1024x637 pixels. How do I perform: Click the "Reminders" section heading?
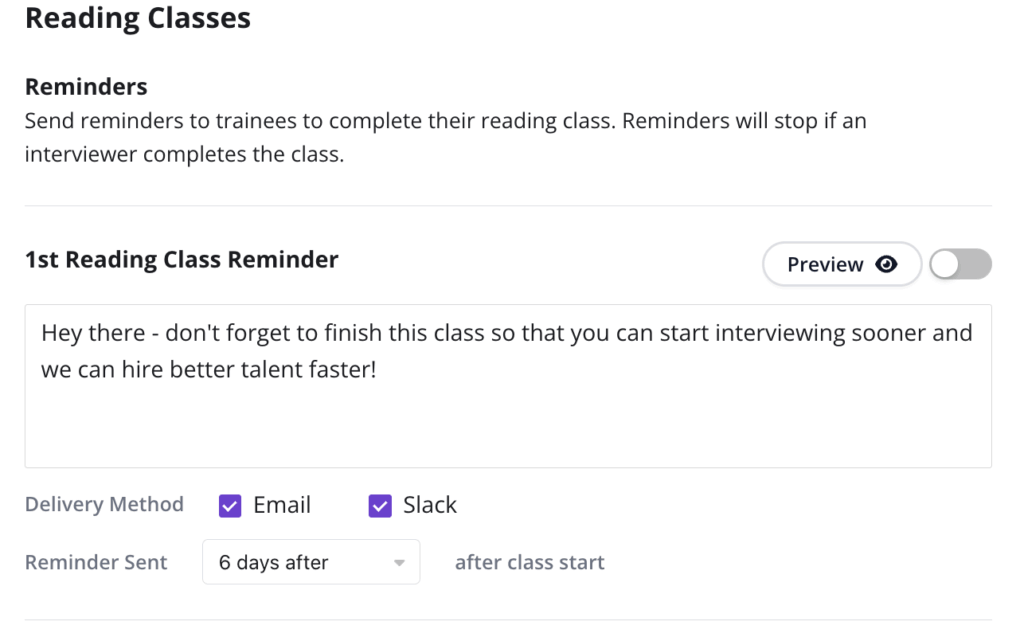pyautogui.click(x=86, y=86)
